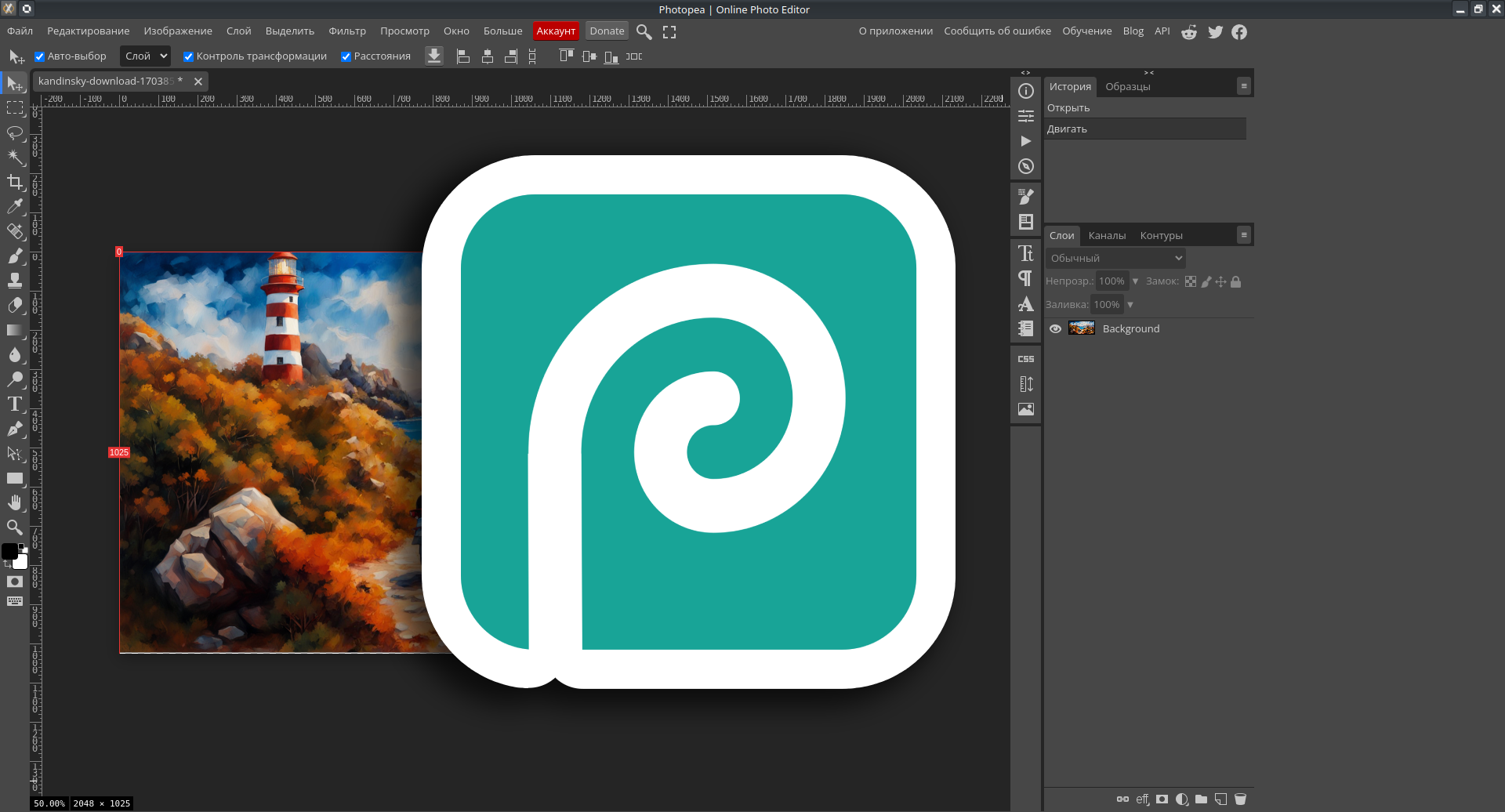
Task: Select the Type tool
Action: [15, 404]
